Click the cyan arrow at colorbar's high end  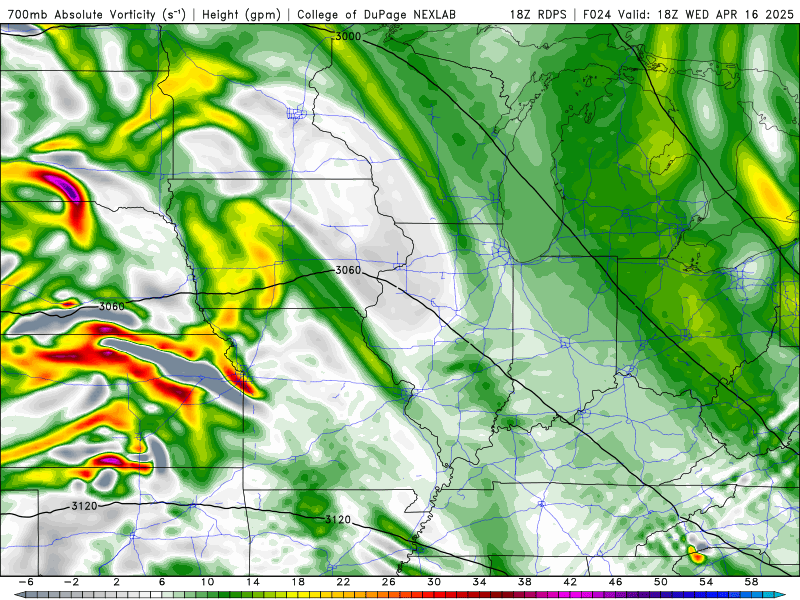(778, 595)
